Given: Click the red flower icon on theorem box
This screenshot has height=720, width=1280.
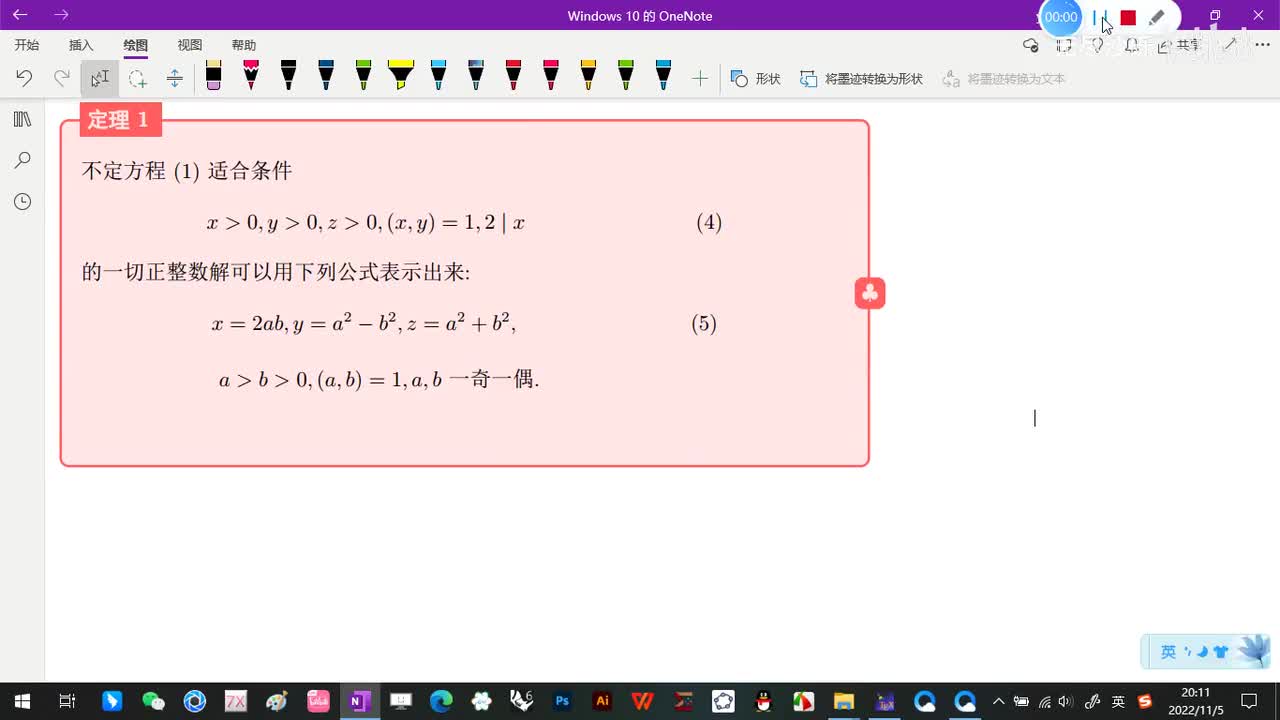Looking at the screenshot, I should coord(870,293).
